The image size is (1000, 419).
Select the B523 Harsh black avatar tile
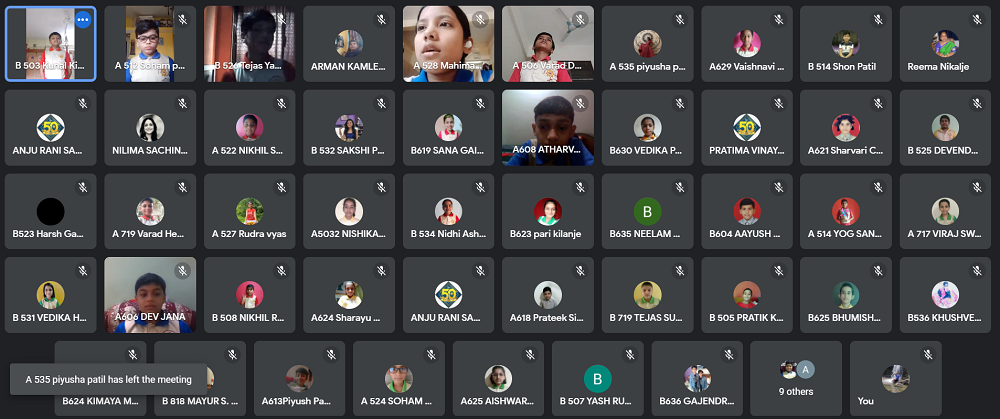tap(51, 211)
